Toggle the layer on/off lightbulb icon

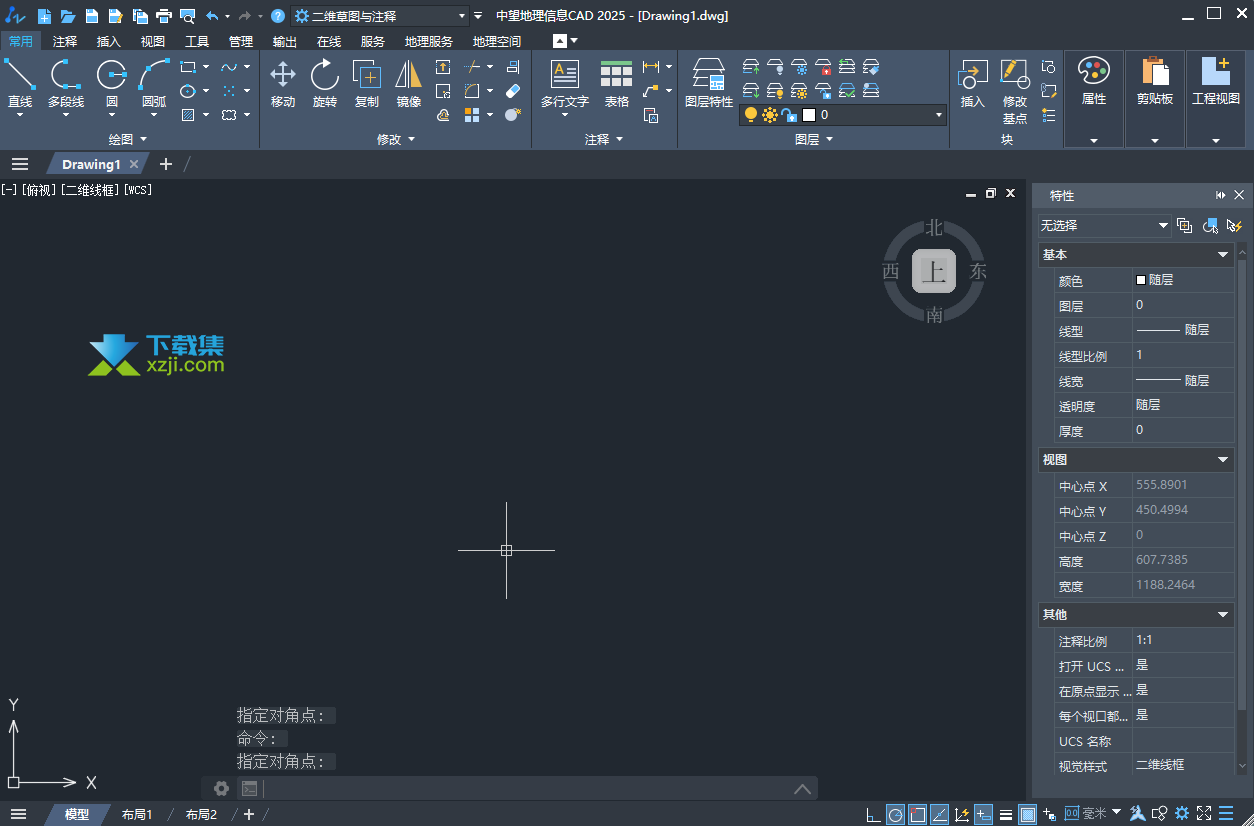(x=751, y=115)
